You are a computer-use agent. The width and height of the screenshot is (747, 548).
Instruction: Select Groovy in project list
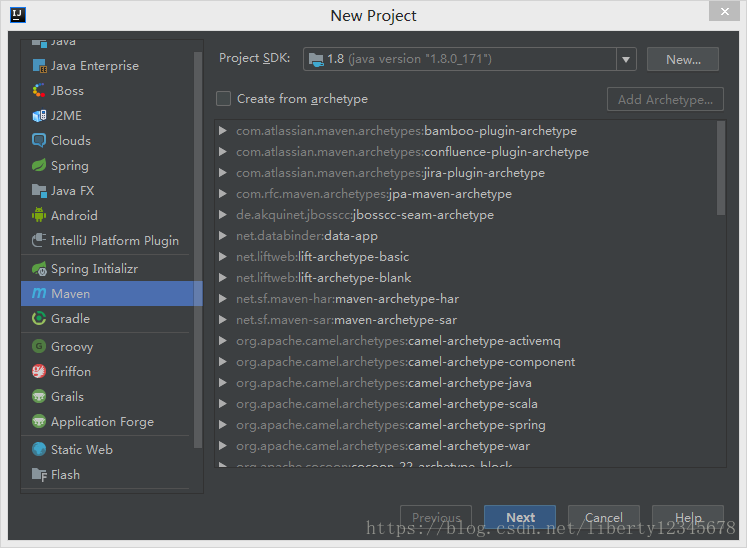click(x=72, y=346)
